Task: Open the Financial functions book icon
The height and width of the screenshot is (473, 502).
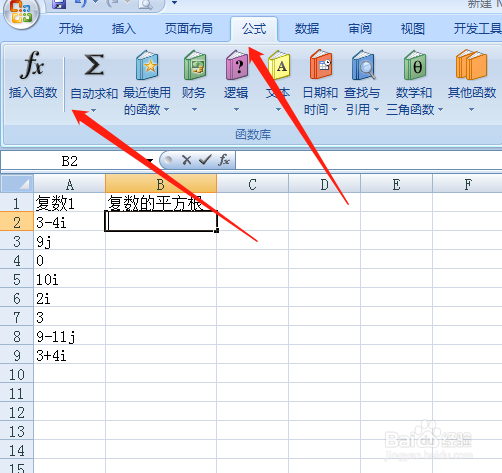Action: (195, 65)
